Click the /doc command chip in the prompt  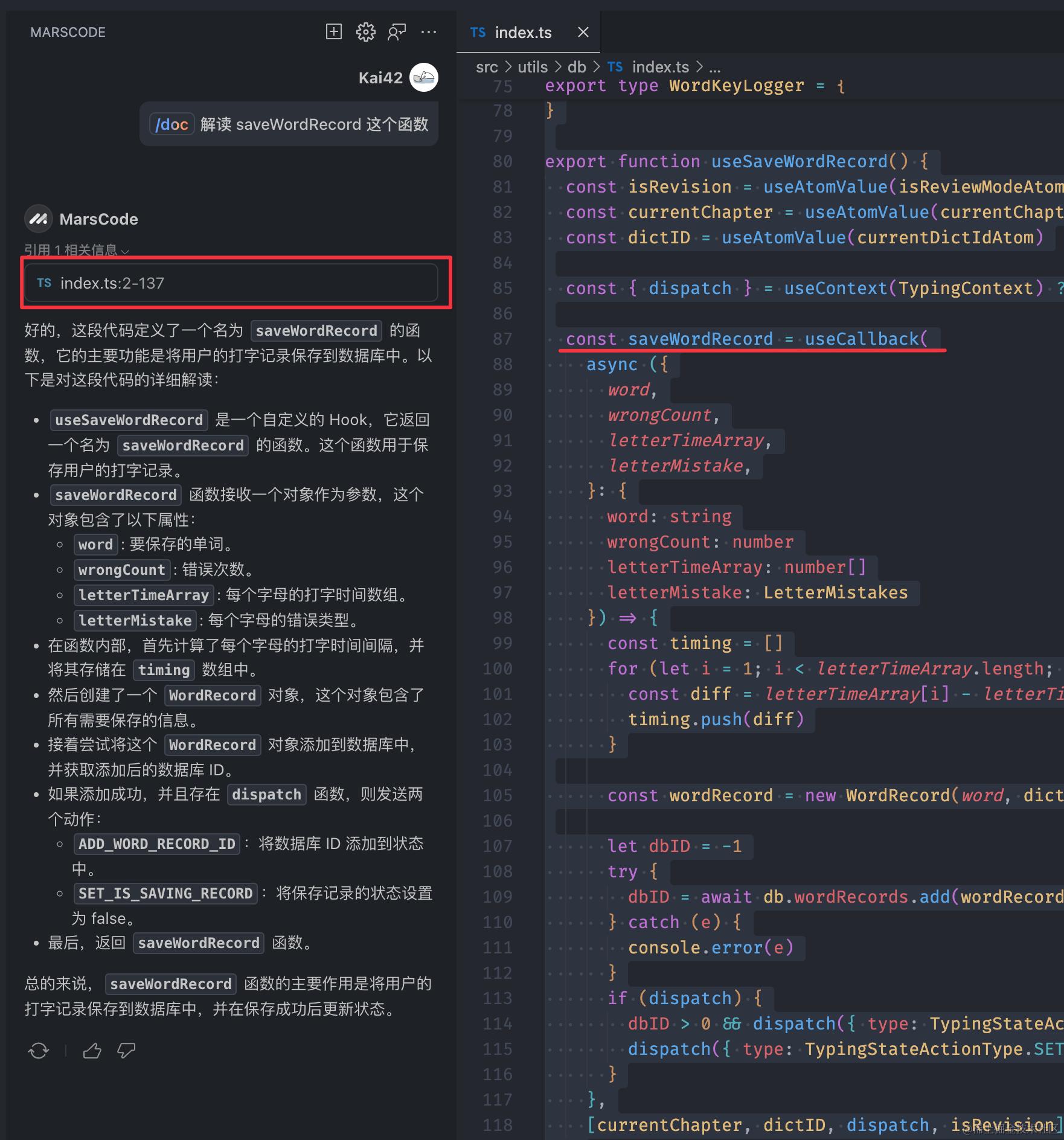tap(171, 124)
